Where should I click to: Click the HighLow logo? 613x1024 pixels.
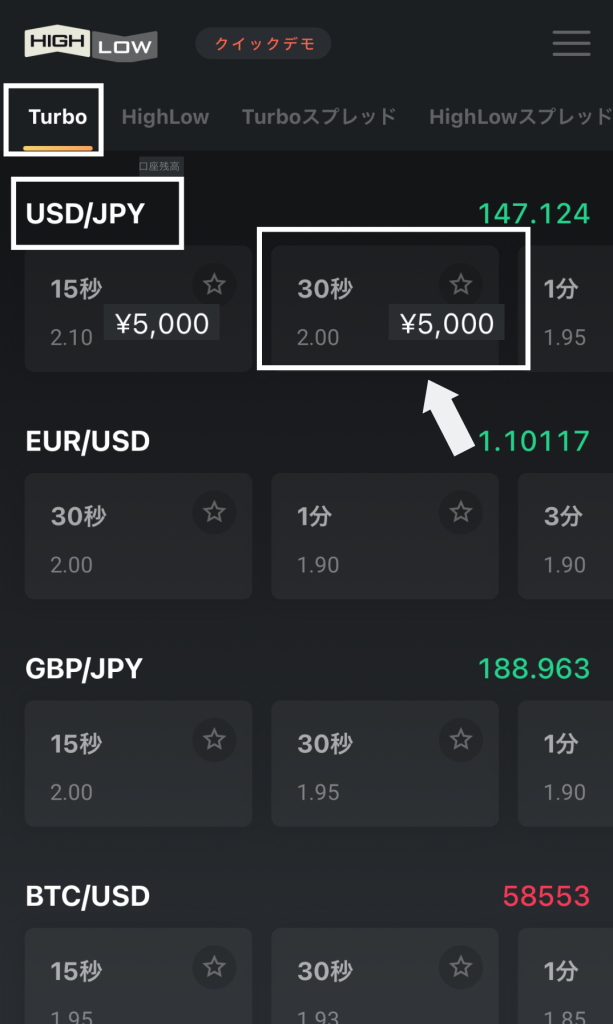click(x=91, y=44)
